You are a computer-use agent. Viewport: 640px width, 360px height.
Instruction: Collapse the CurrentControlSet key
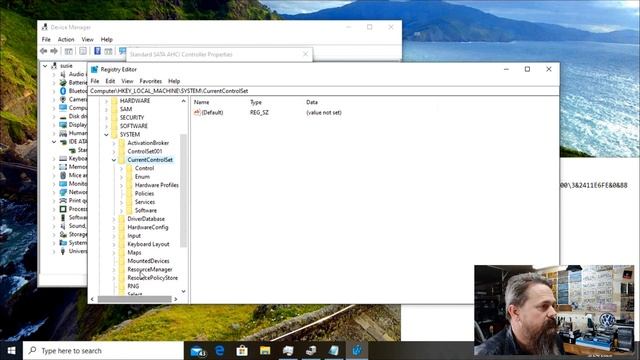114,160
